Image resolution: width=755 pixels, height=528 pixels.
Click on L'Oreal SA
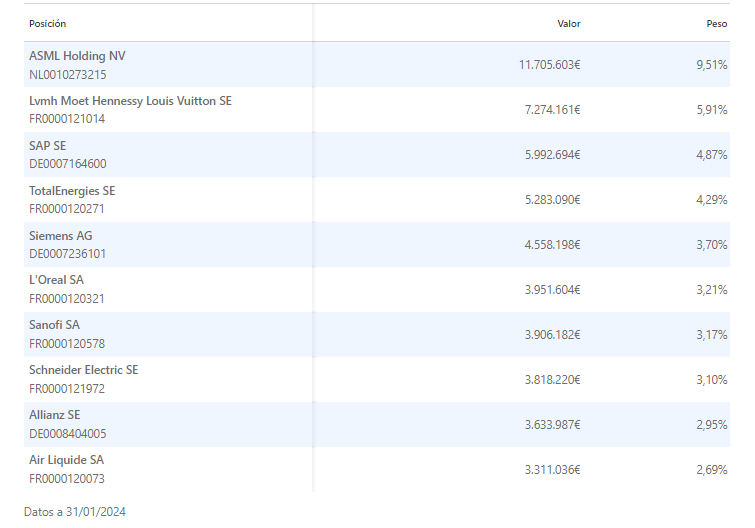[x=57, y=281]
